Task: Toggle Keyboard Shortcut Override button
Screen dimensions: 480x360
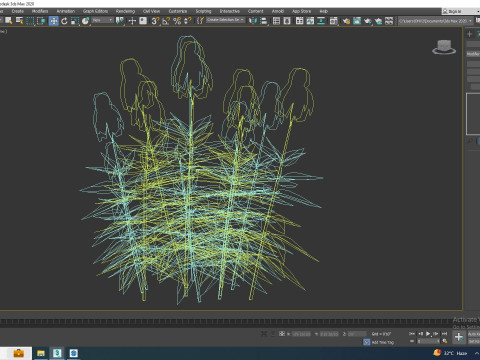Action: coord(143,21)
